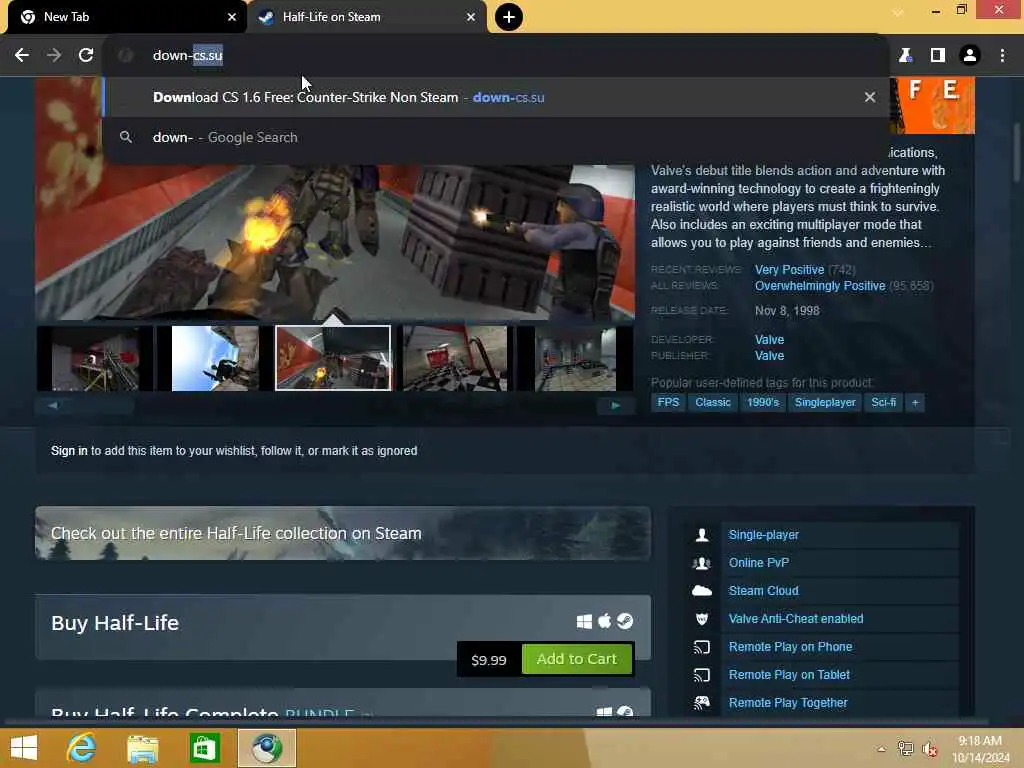This screenshot has height=768, width=1024.
Task: Open the Very Positive recent reviews link
Action: (789, 270)
